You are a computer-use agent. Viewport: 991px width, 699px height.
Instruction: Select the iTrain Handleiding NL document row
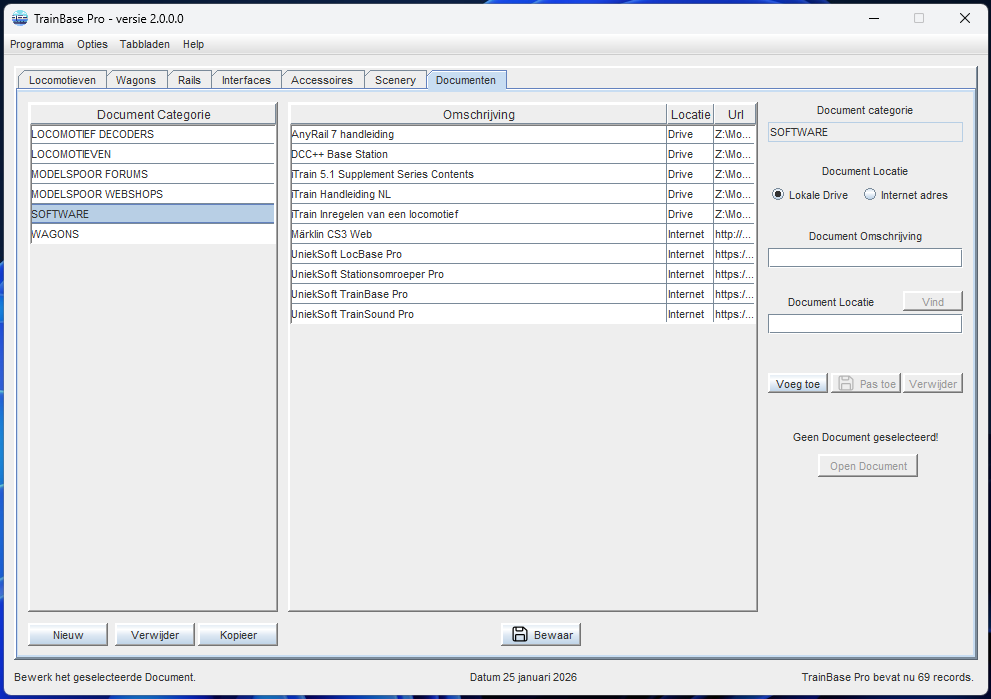(477, 194)
